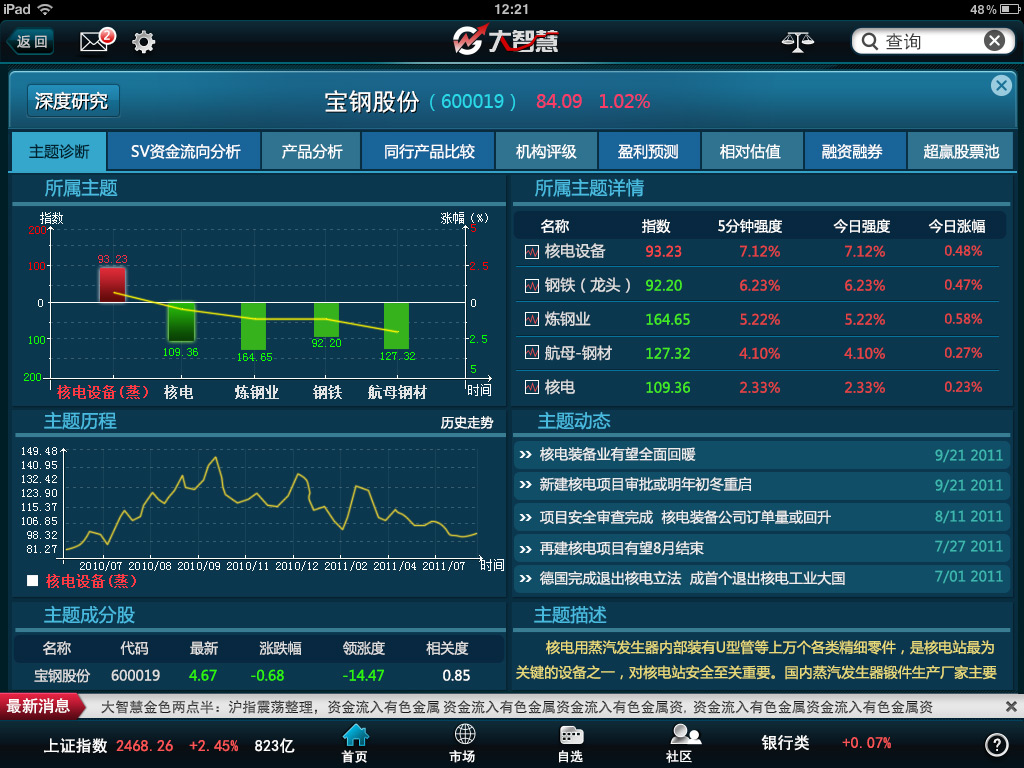Viewport: 1024px width, 768px height.
Task: Tap 领涨度 column header
Action: tap(364, 648)
